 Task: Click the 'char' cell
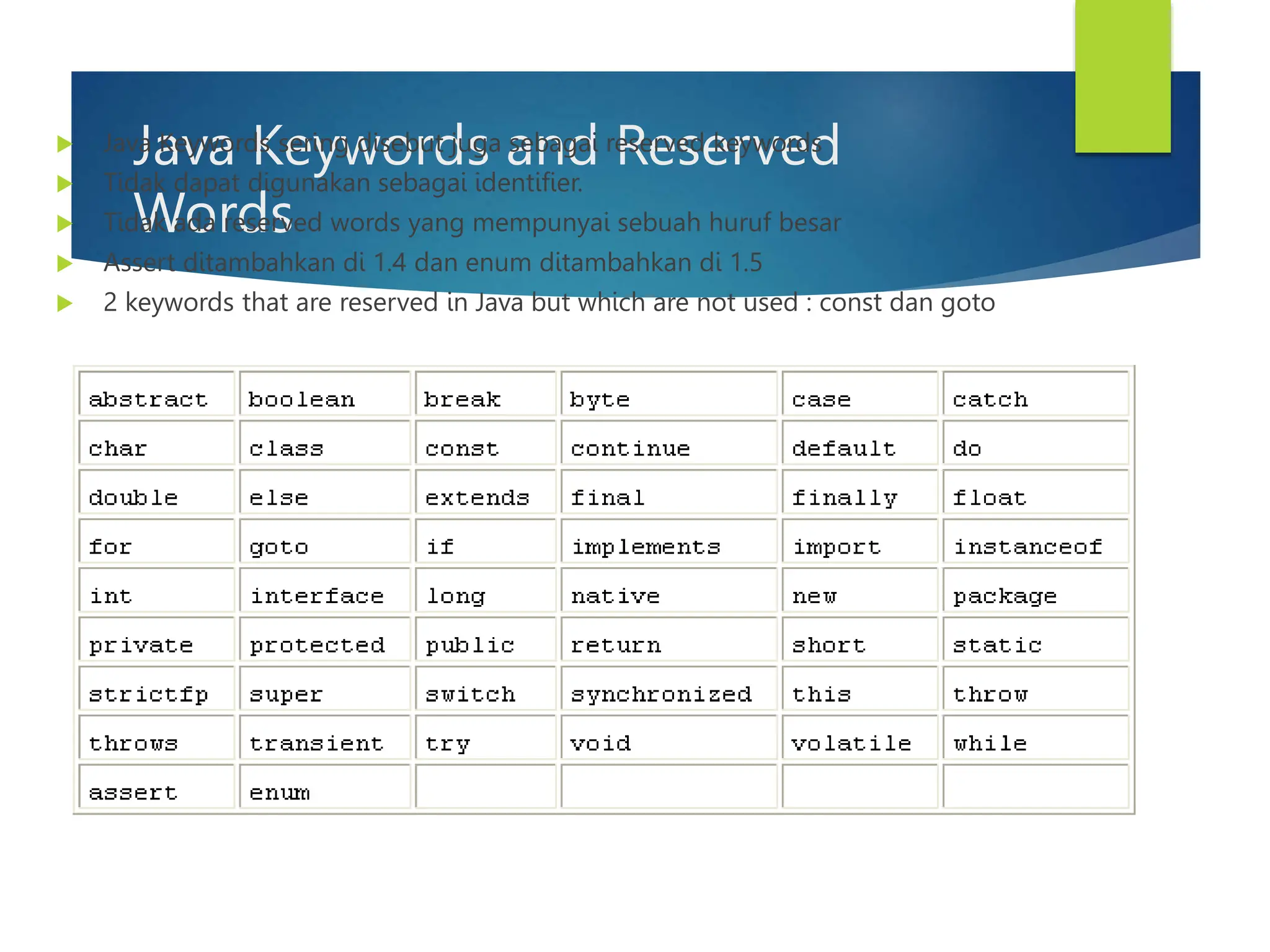point(156,443)
